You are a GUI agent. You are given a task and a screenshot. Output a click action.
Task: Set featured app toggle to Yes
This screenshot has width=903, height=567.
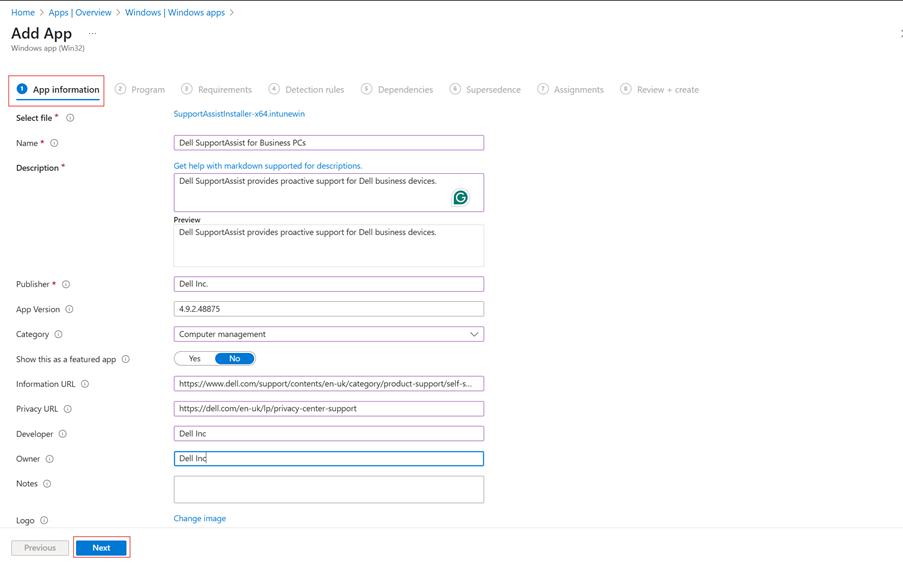(195, 359)
